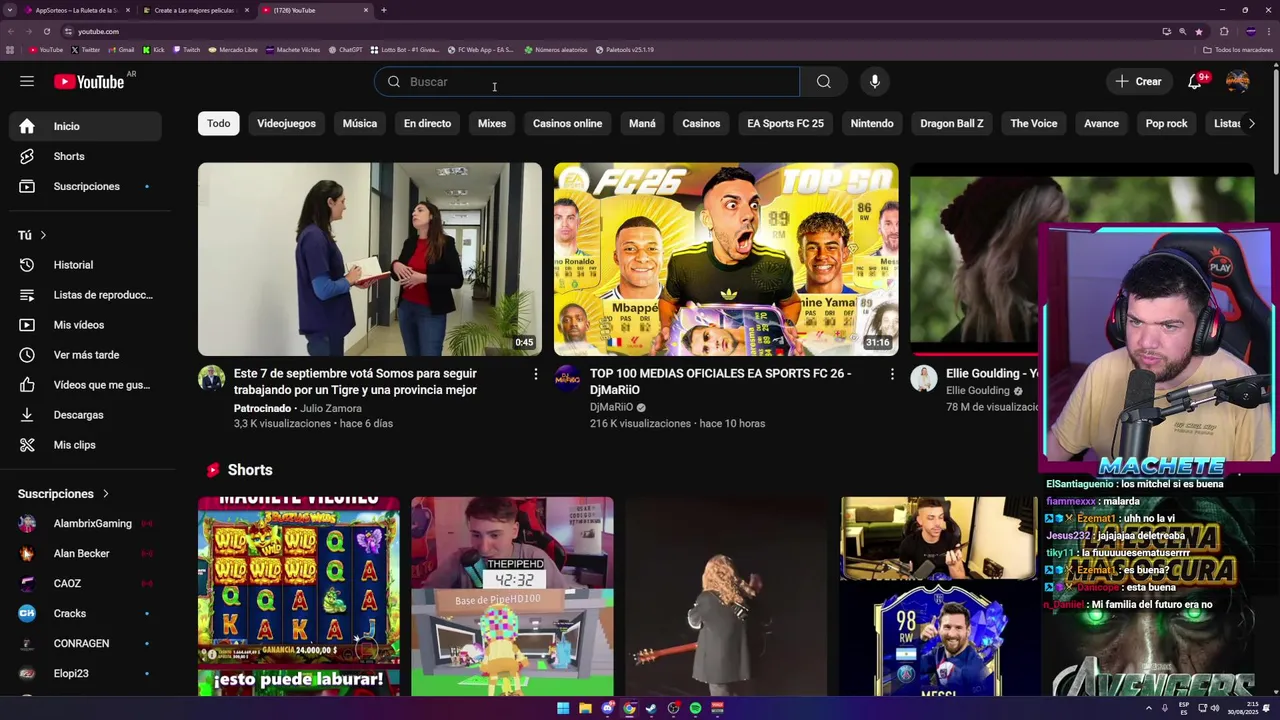Image resolution: width=1280 pixels, height=720 pixels.
Task: Open the browser tab search dropdown
Action: click(x=10, y=10)
